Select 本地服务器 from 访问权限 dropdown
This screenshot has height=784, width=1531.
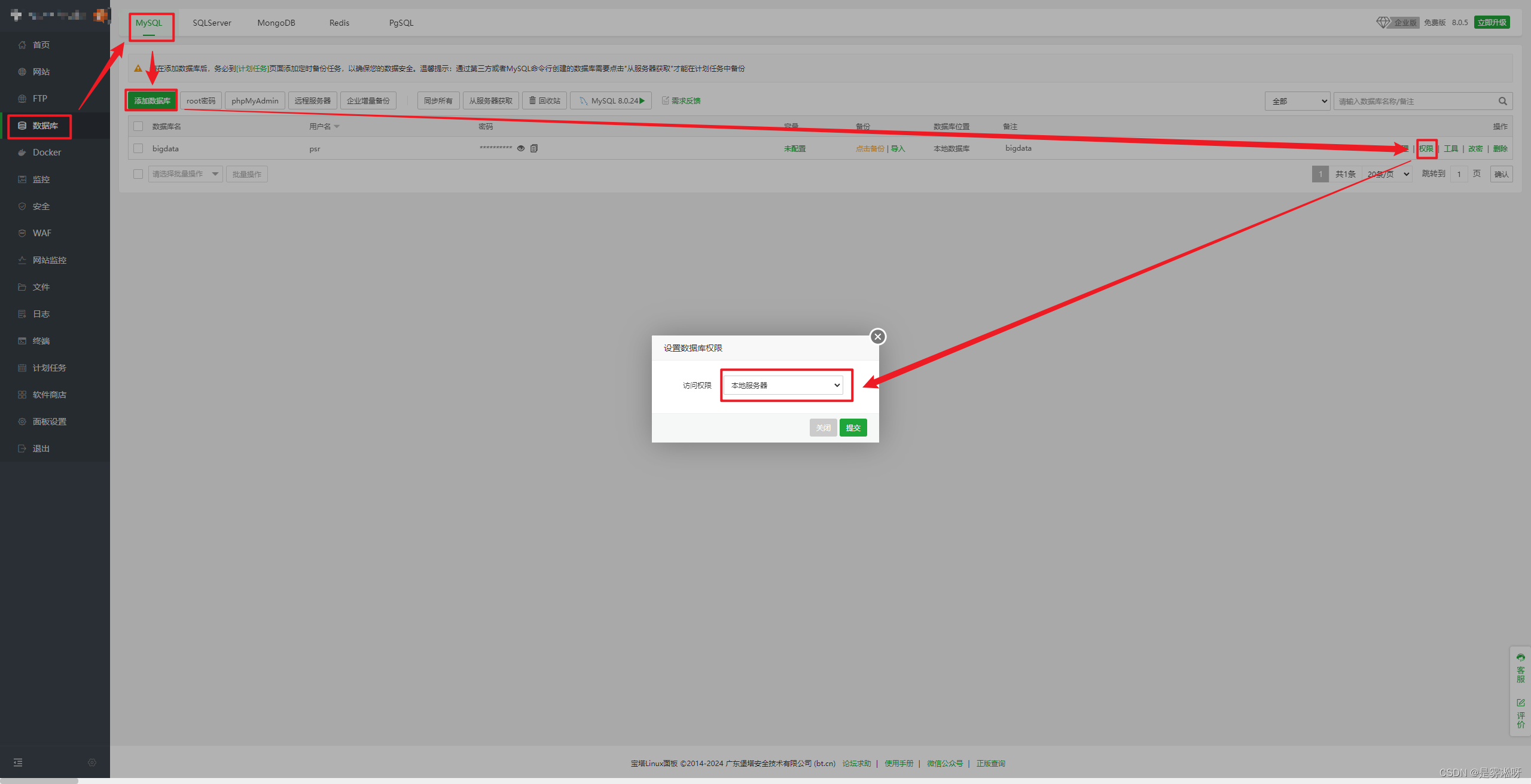pyautogui.click(x=783, y=384)
